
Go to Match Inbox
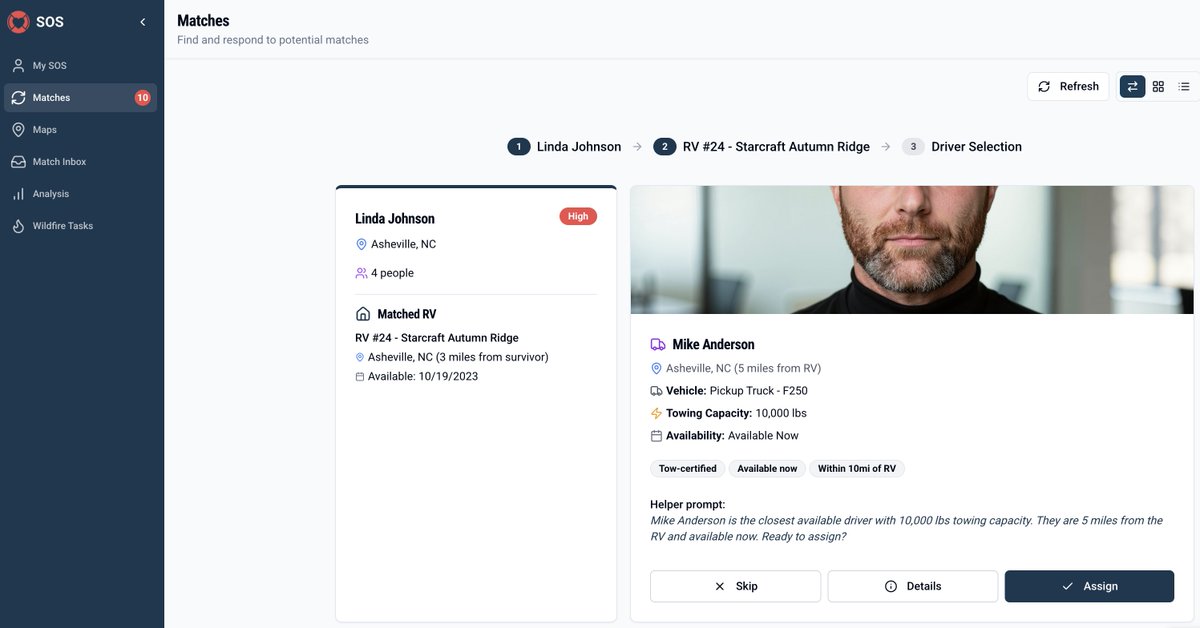(82, 162)
